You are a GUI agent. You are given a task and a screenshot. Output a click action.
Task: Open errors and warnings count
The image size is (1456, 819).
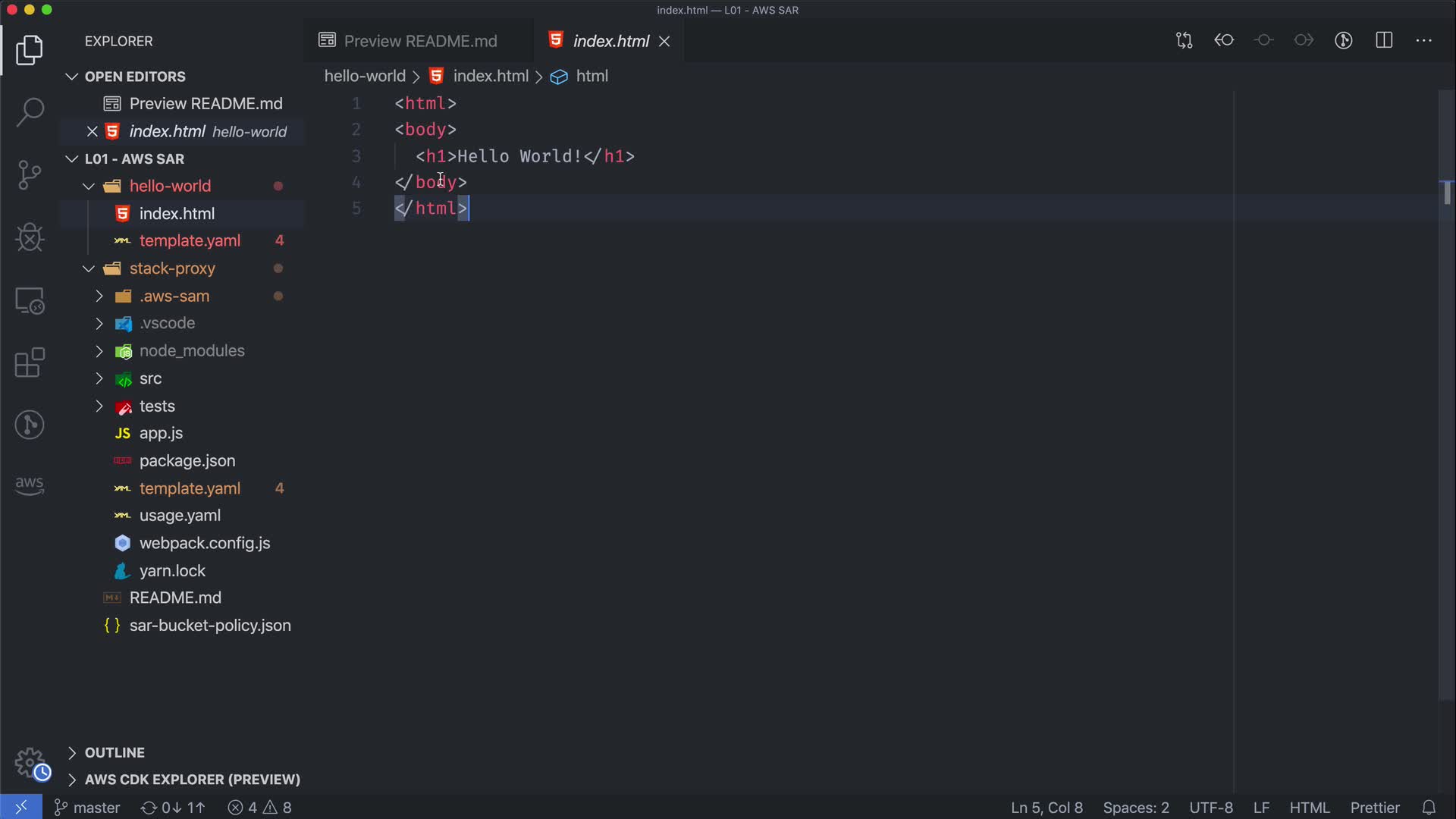pos(260,808)
